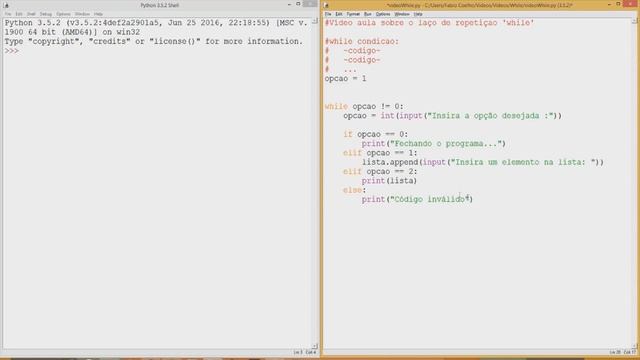Open Edit menu in Python Shell window
Screen dimensions: 640x360
coord(19,14)
